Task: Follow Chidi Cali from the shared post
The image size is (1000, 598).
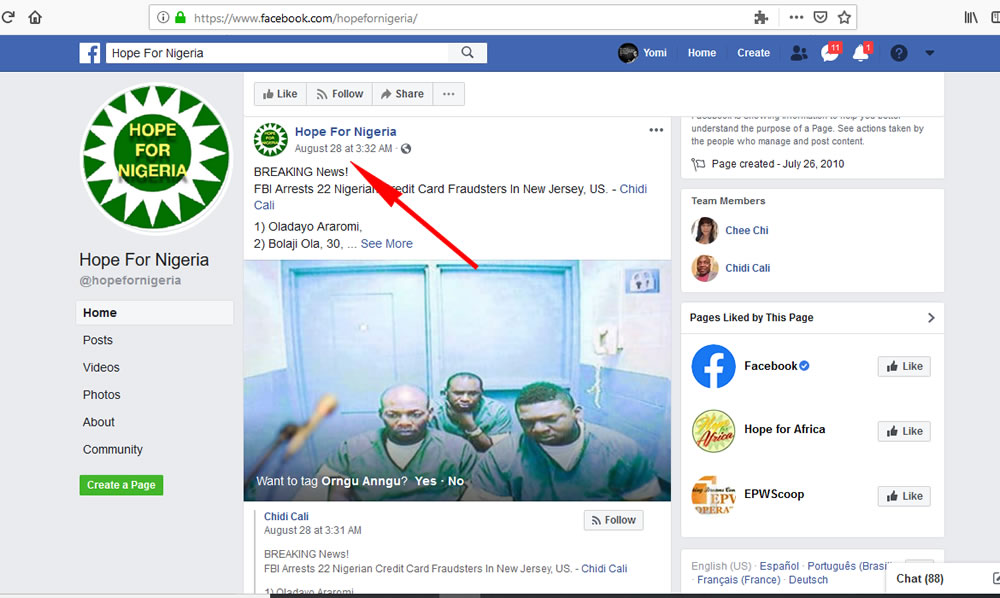Action: [x=614, y=520]
